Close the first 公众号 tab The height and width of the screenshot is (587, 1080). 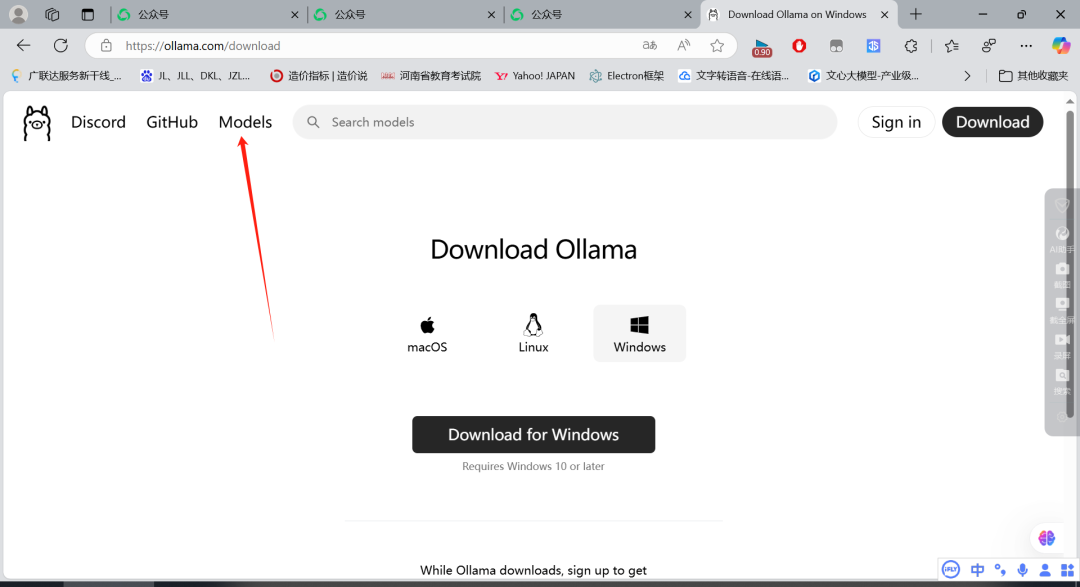[295, 14]
